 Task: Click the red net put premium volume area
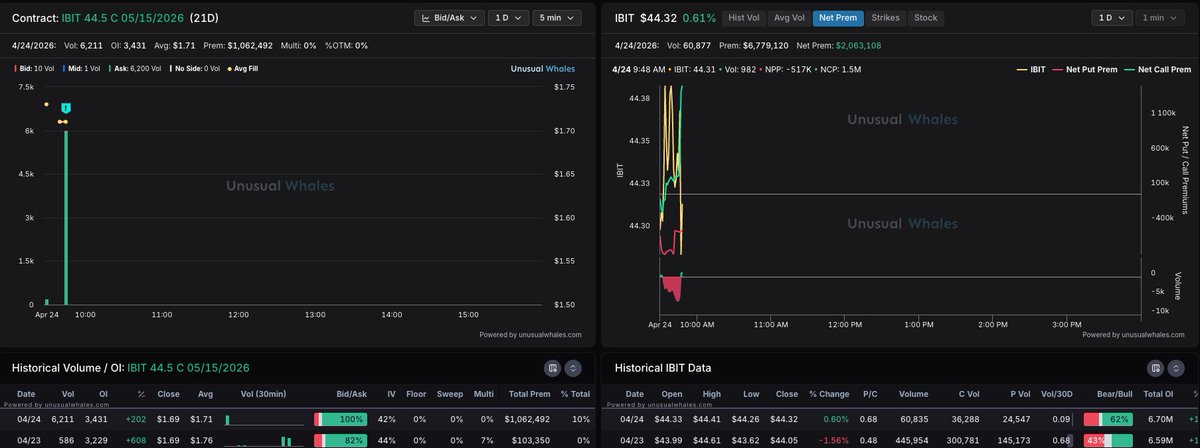[x=673, y=287]
